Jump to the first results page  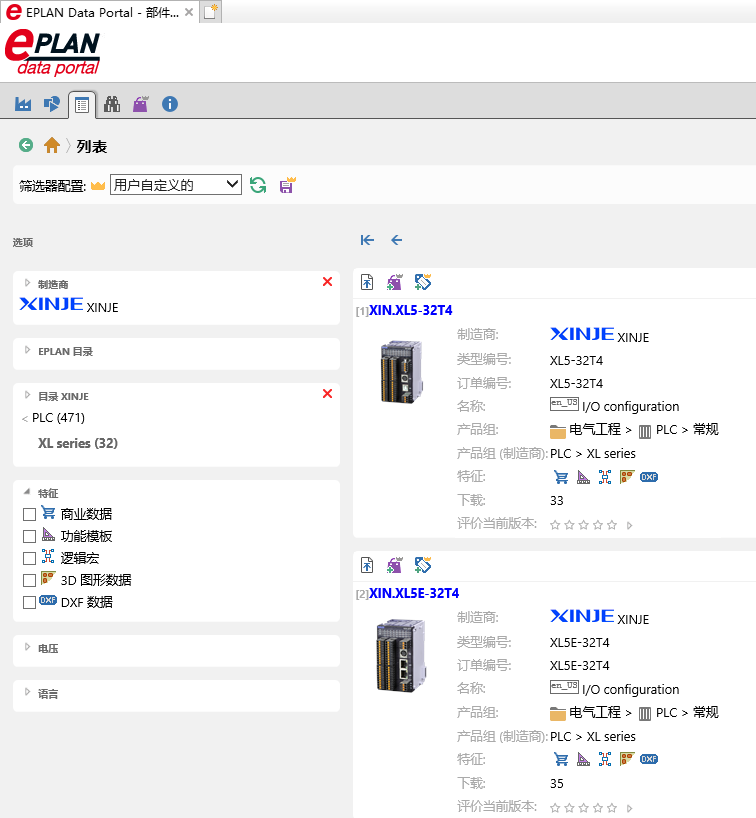pos(367,240)
